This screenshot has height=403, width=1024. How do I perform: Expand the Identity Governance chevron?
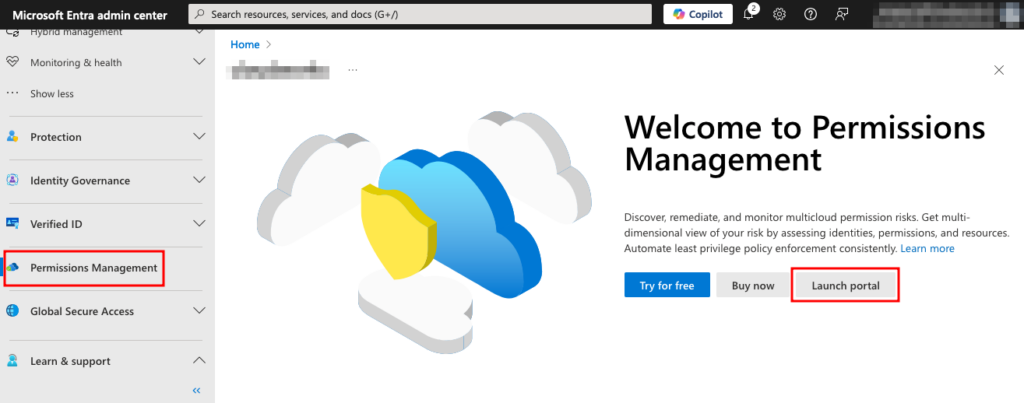(200, 180)
